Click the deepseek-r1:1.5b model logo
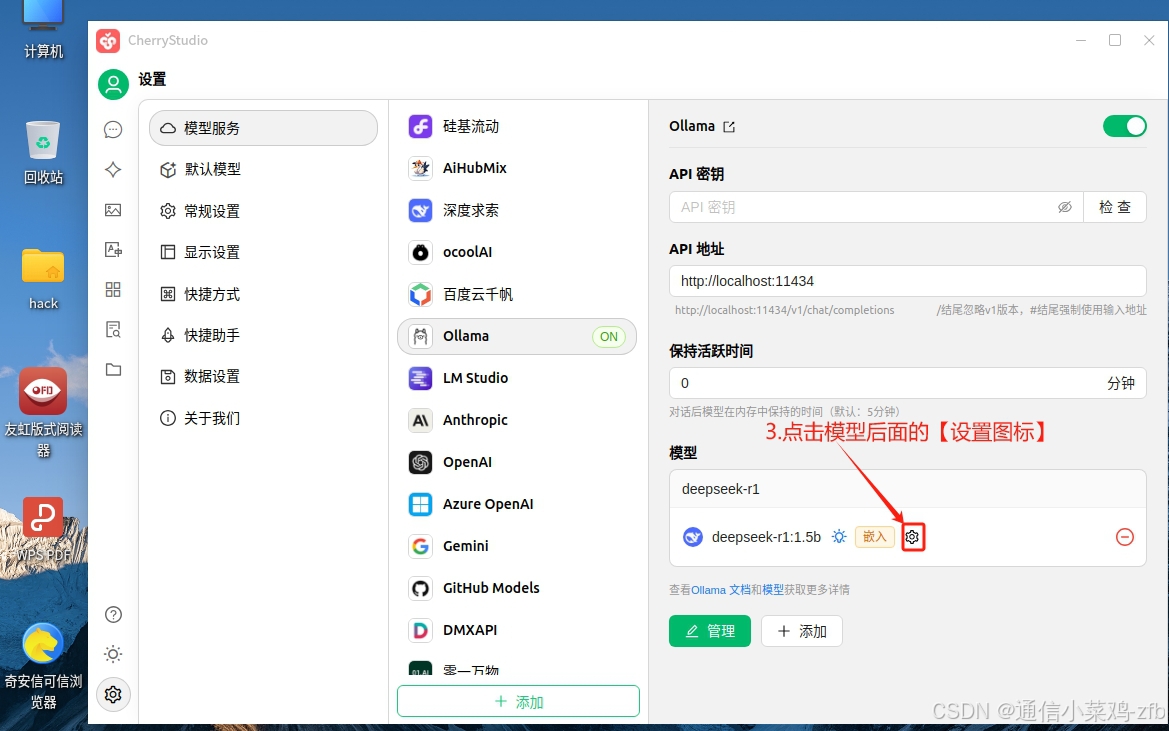Screen dimensions: 1169x731 coord(693,537)
